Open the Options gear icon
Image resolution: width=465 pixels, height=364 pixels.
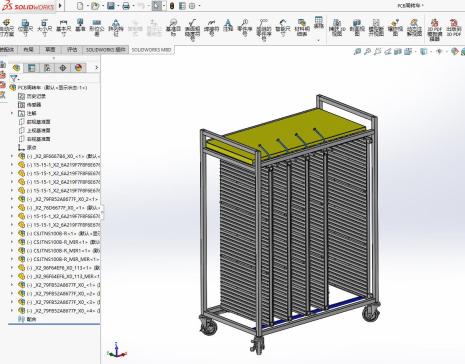coord(192,6)
